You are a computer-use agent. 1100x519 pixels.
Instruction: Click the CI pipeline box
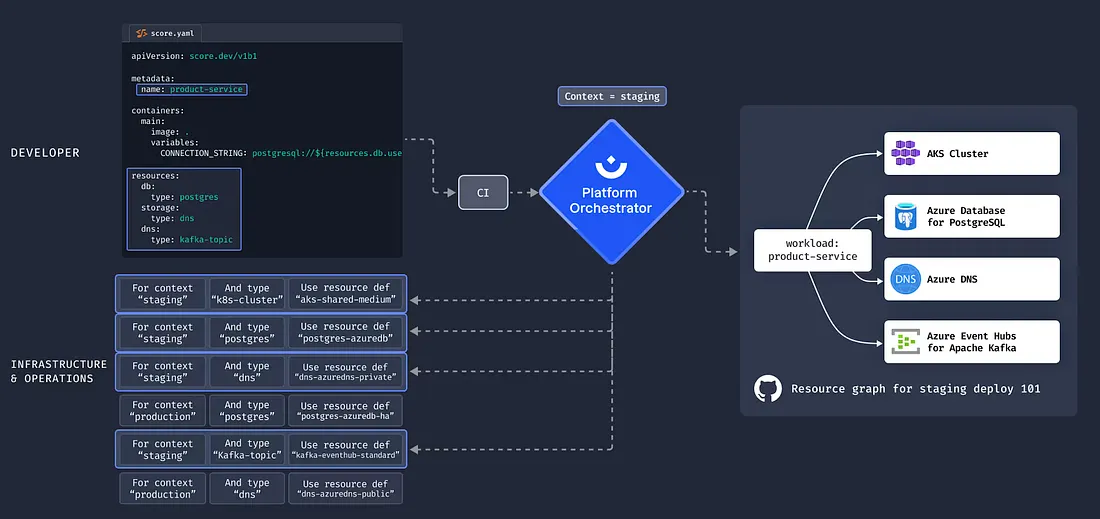click(x=483, y=192)
